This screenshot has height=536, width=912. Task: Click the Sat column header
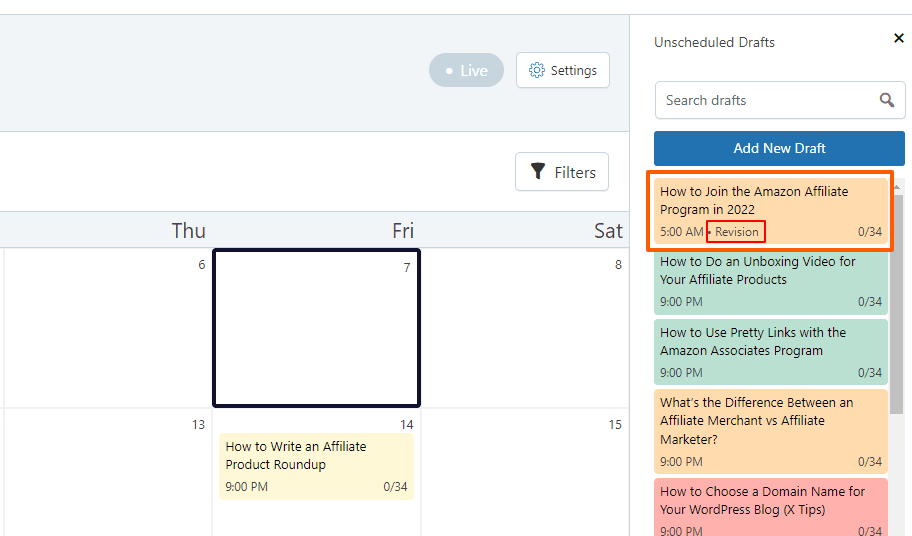tap(608, 231)
